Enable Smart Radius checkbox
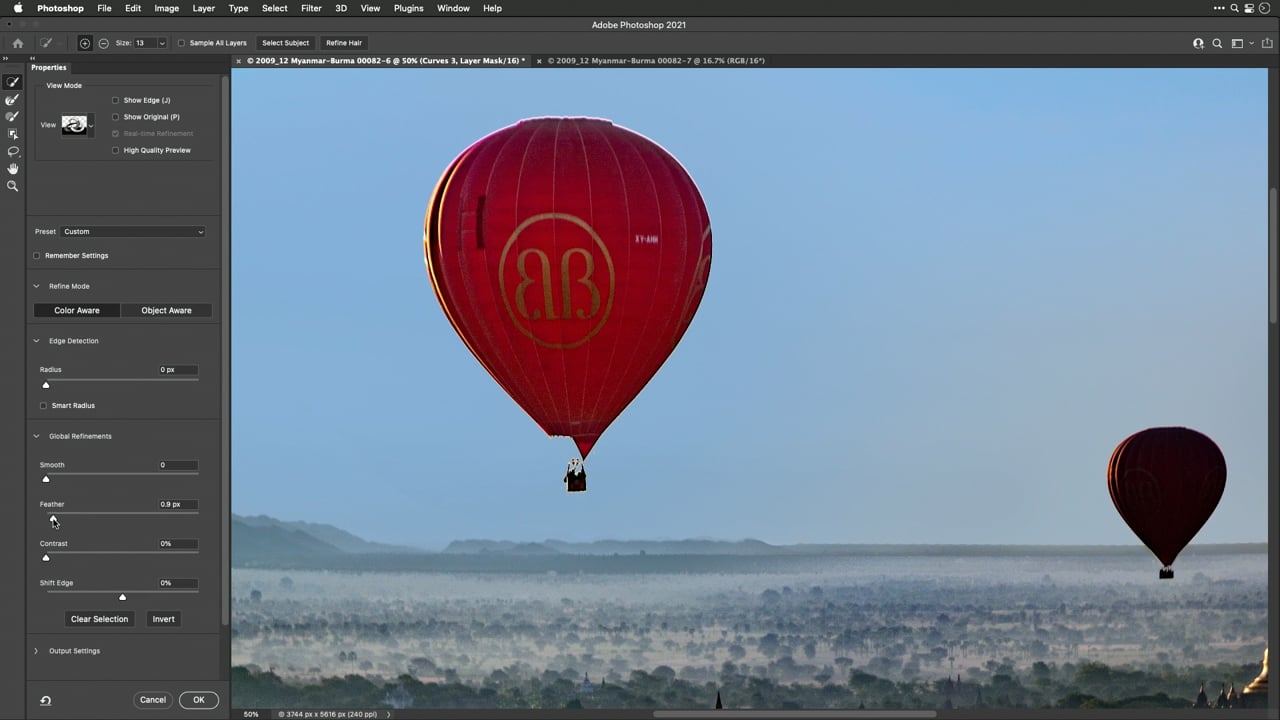 (x=43, y=405)
